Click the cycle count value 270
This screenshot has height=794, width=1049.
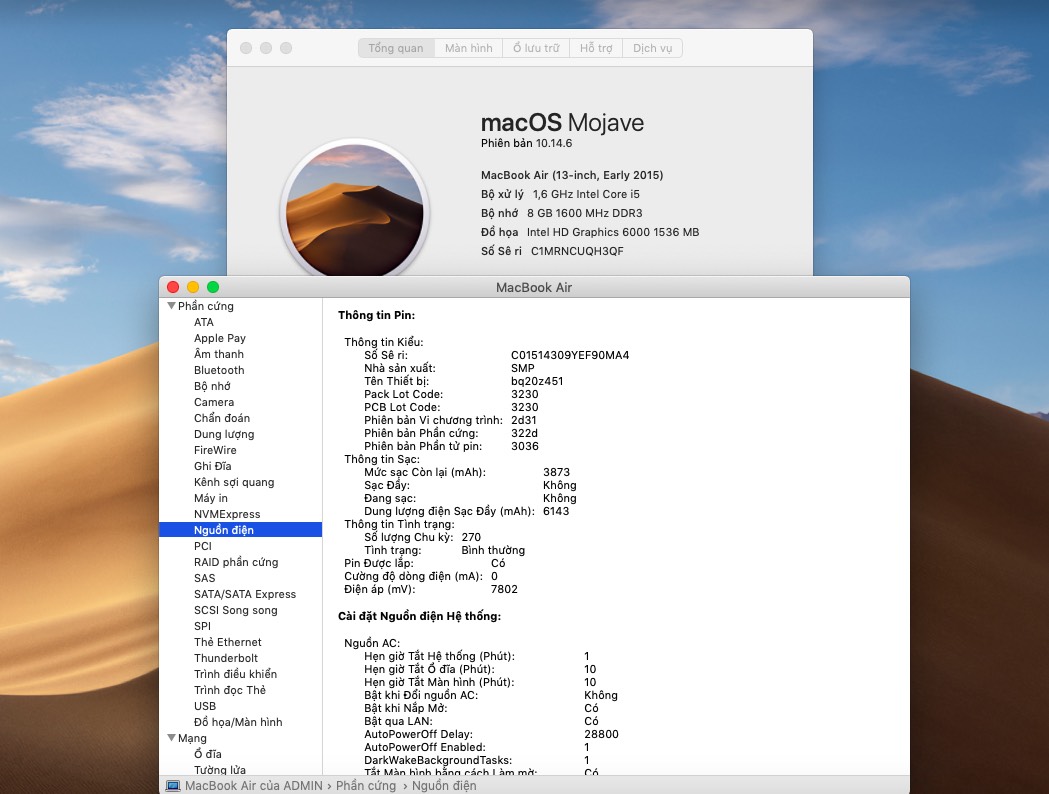pos(471,537)
